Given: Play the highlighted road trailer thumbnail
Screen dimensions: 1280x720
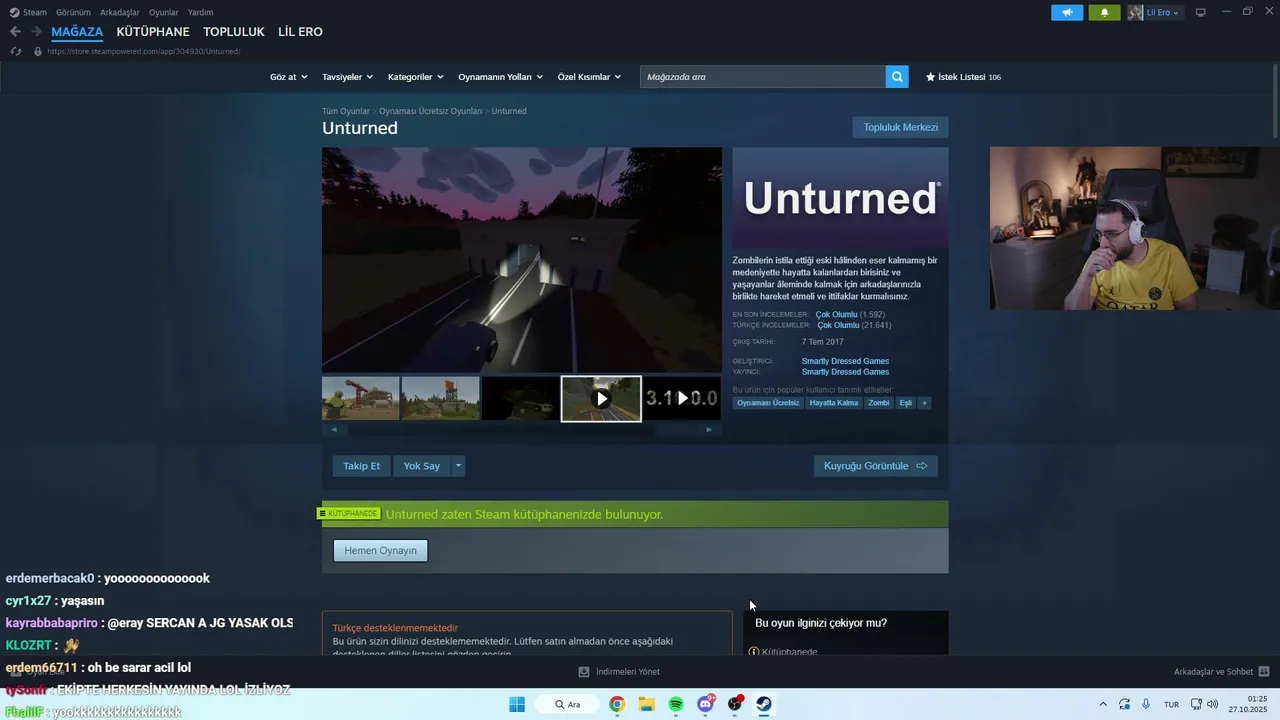Looking at the screenshot, I should (601, 399).
